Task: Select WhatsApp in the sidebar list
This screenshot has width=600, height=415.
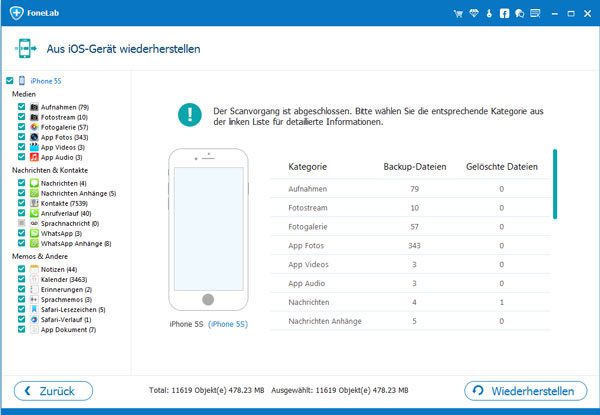Action: tap(59, 233)
